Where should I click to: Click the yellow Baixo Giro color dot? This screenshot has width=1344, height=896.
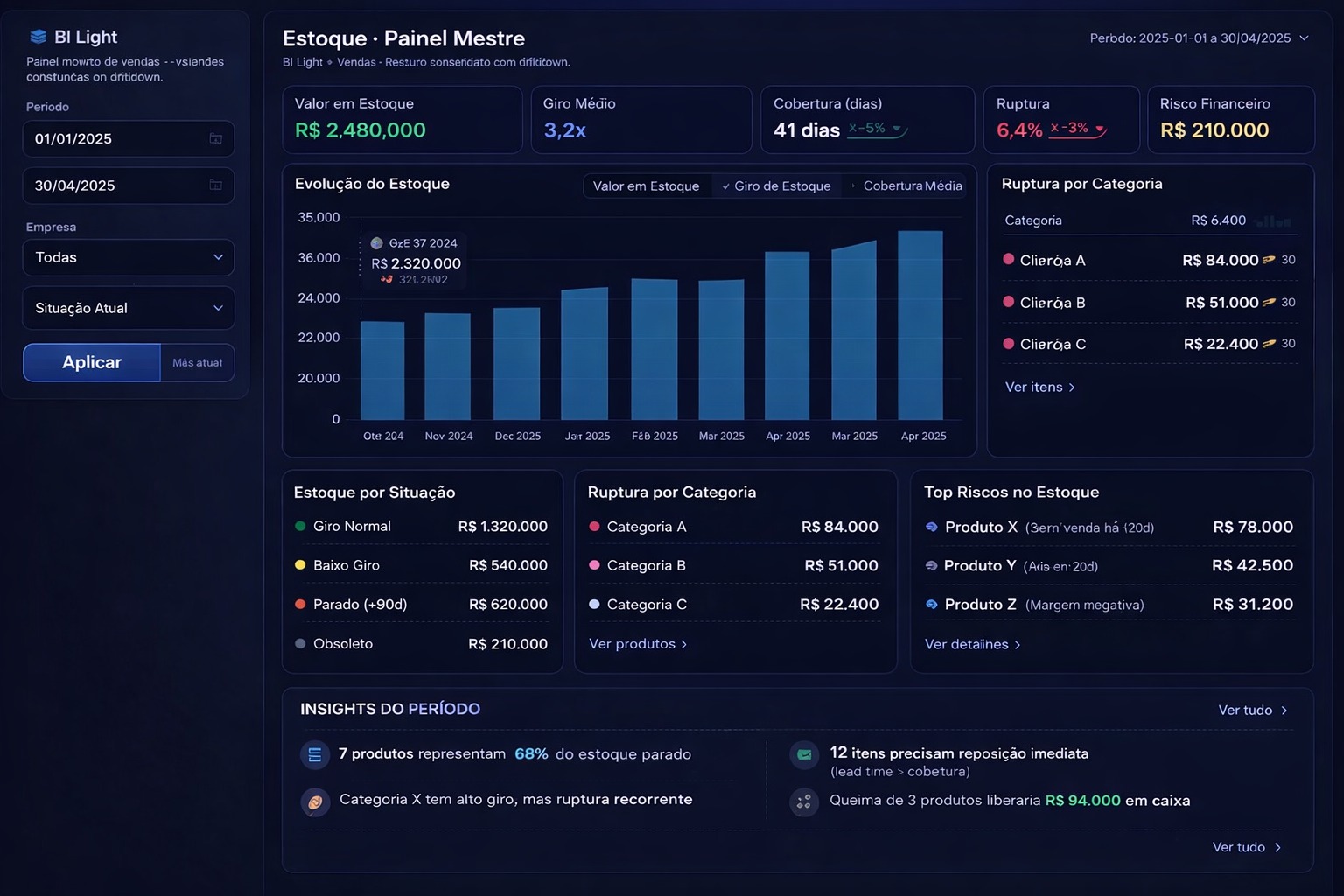pos(300,565)
